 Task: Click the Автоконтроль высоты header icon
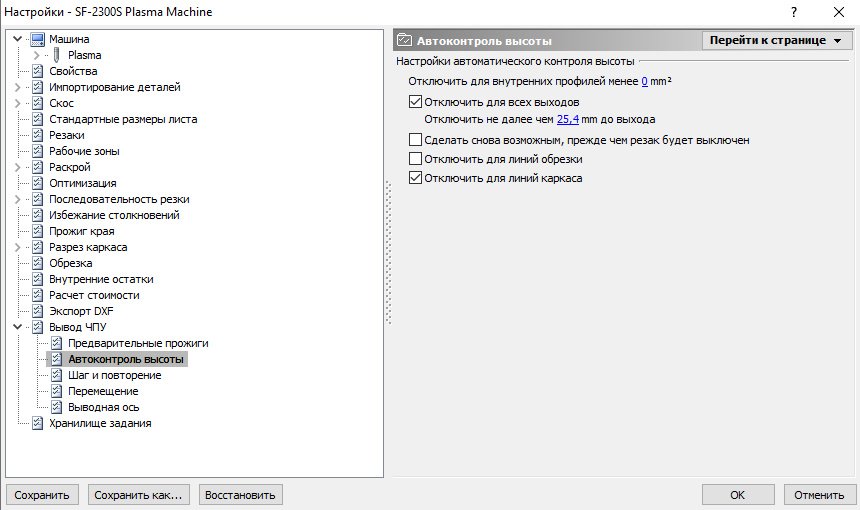[x=404, y=40]
